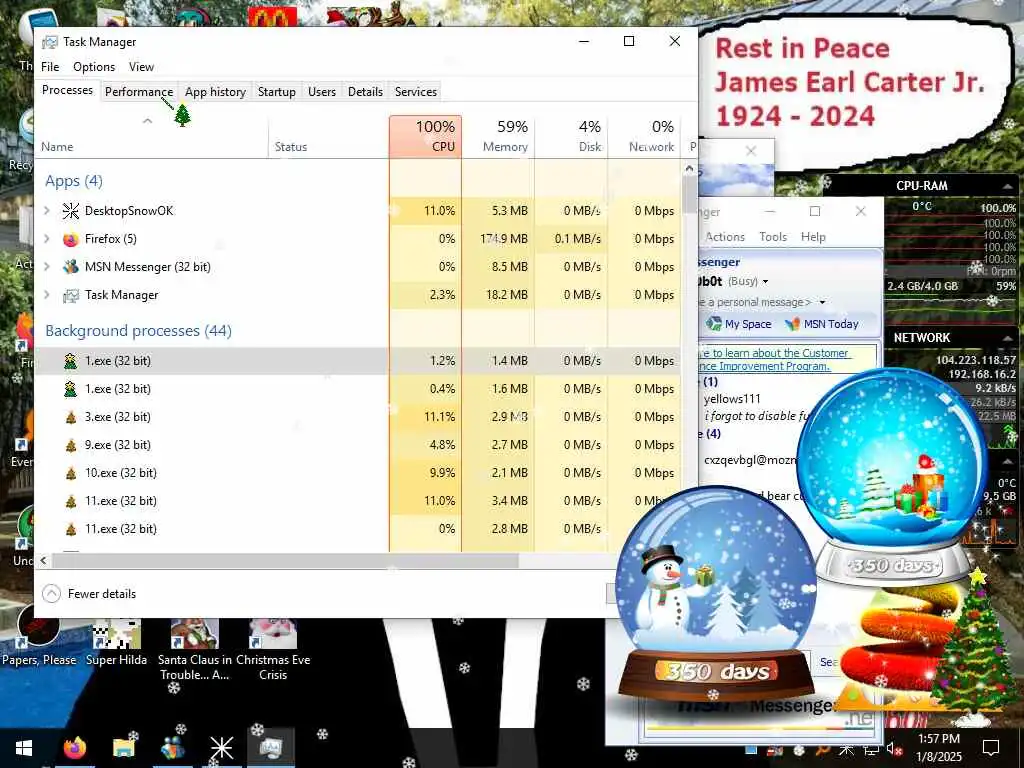Sort processes by Disk column header
1024x768 pixels.
571,137
